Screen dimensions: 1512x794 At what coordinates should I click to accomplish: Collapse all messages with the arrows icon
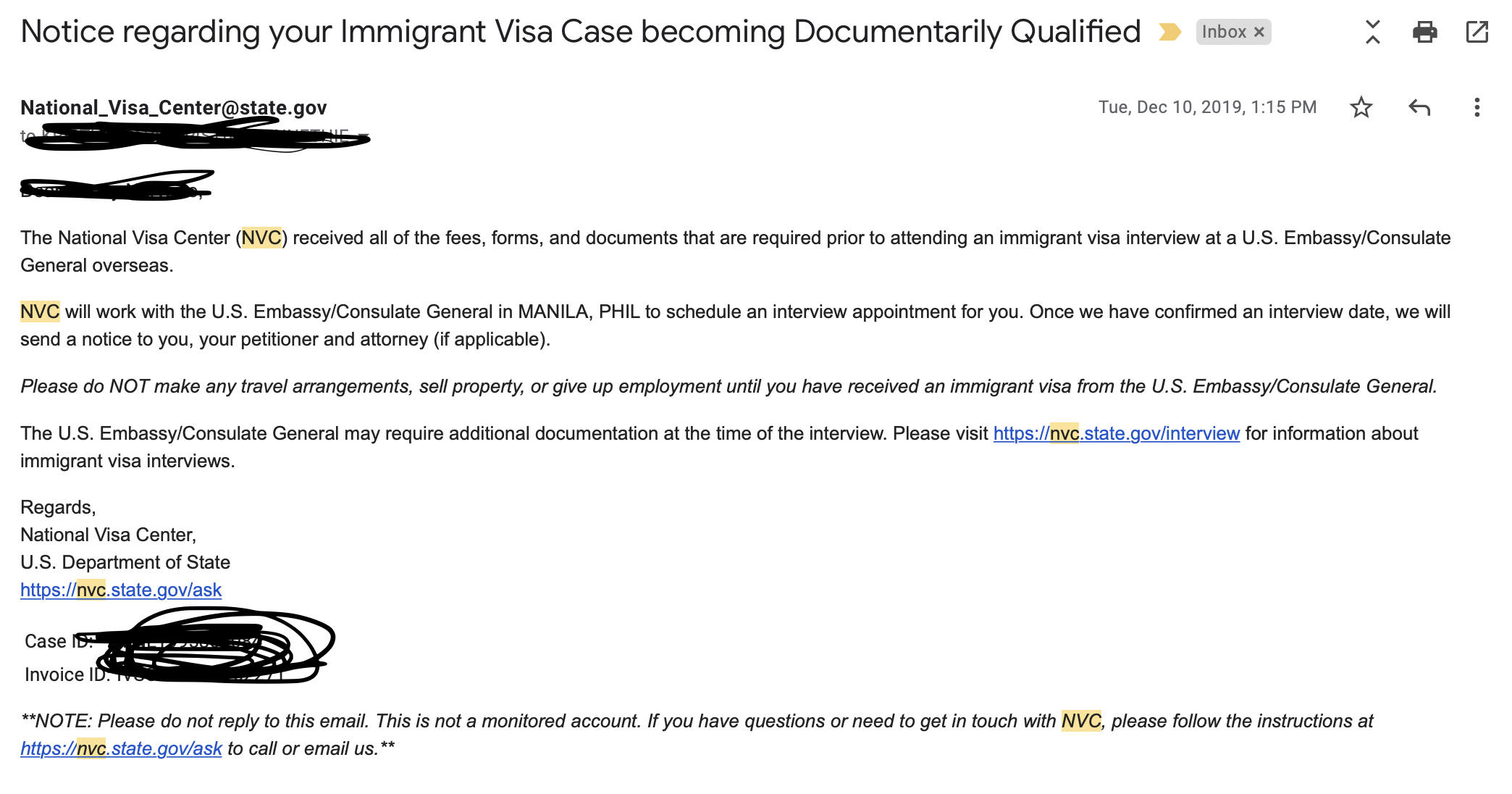(x=1372, y=32)
